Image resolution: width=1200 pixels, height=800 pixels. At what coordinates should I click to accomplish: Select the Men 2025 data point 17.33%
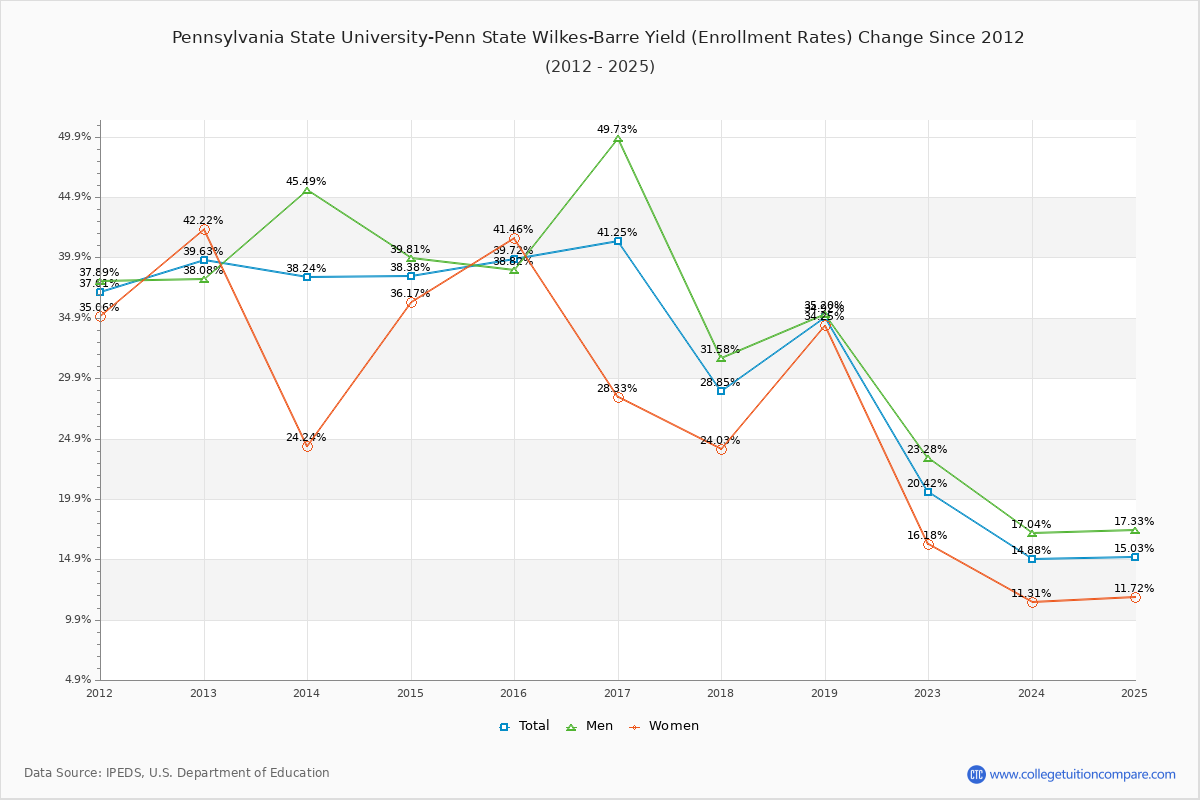(1135, 530)
